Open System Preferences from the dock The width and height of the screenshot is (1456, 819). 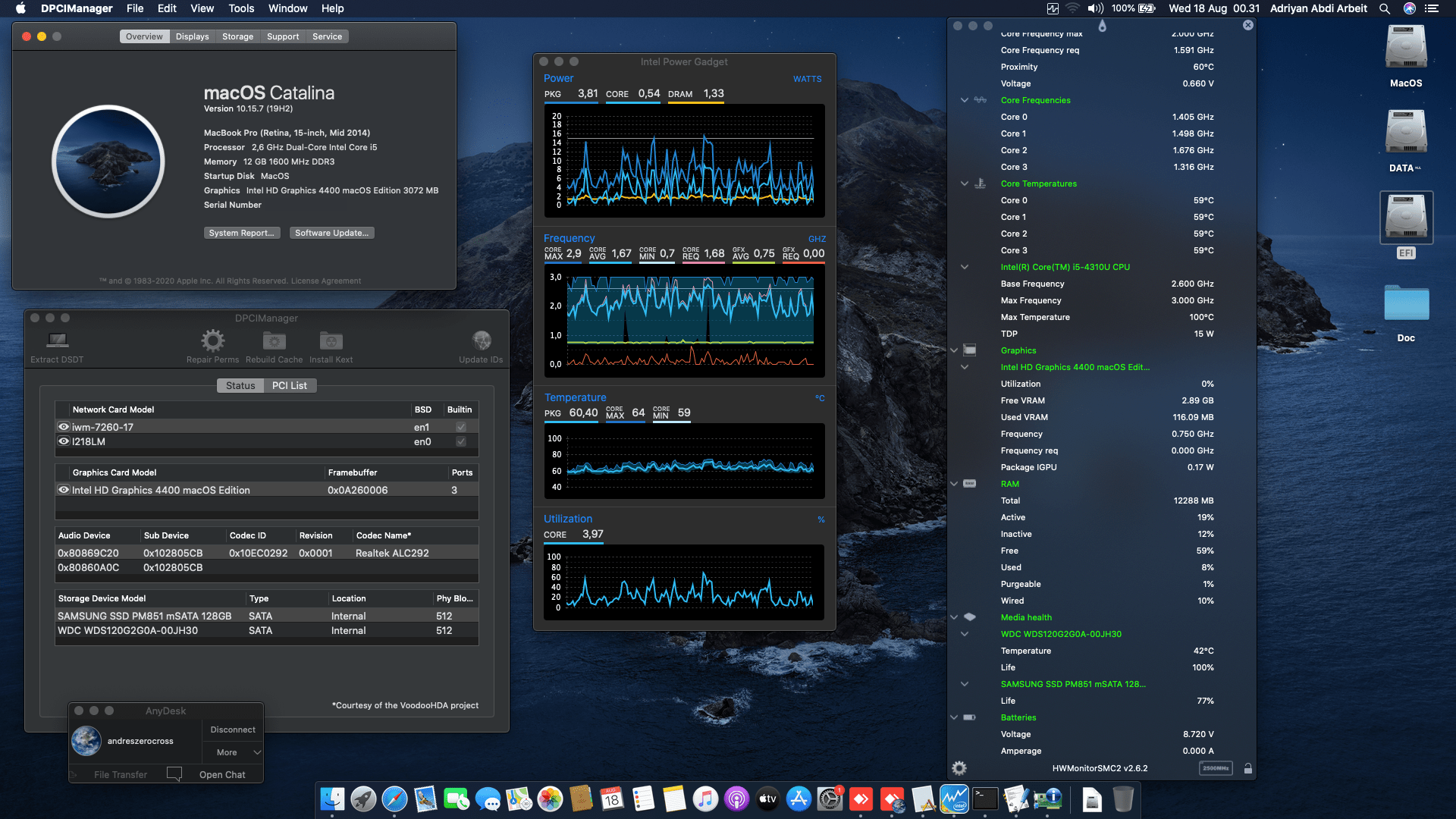tap(830, 799)
